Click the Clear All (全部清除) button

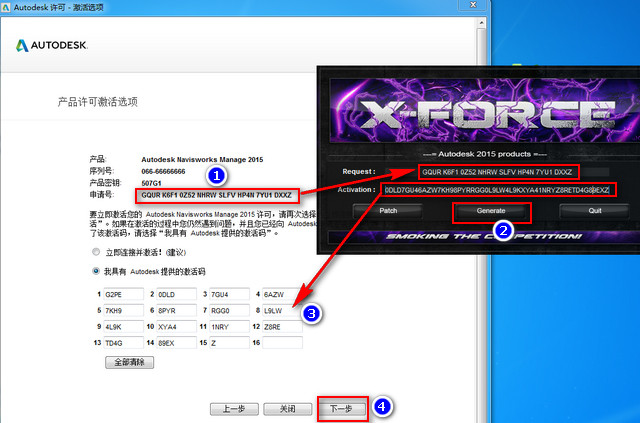point(129,362)
